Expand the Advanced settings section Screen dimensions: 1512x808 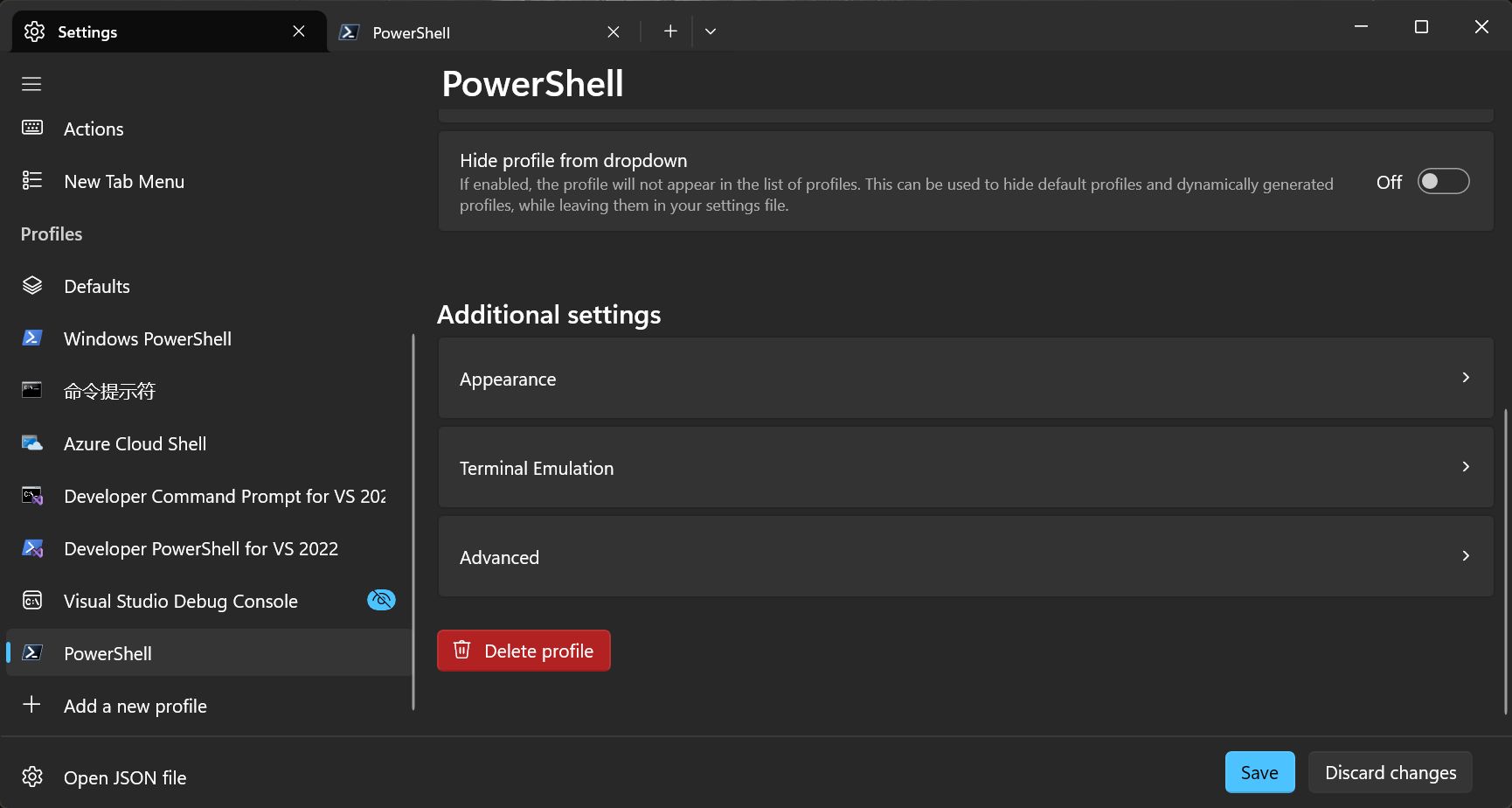coord(966,556)
